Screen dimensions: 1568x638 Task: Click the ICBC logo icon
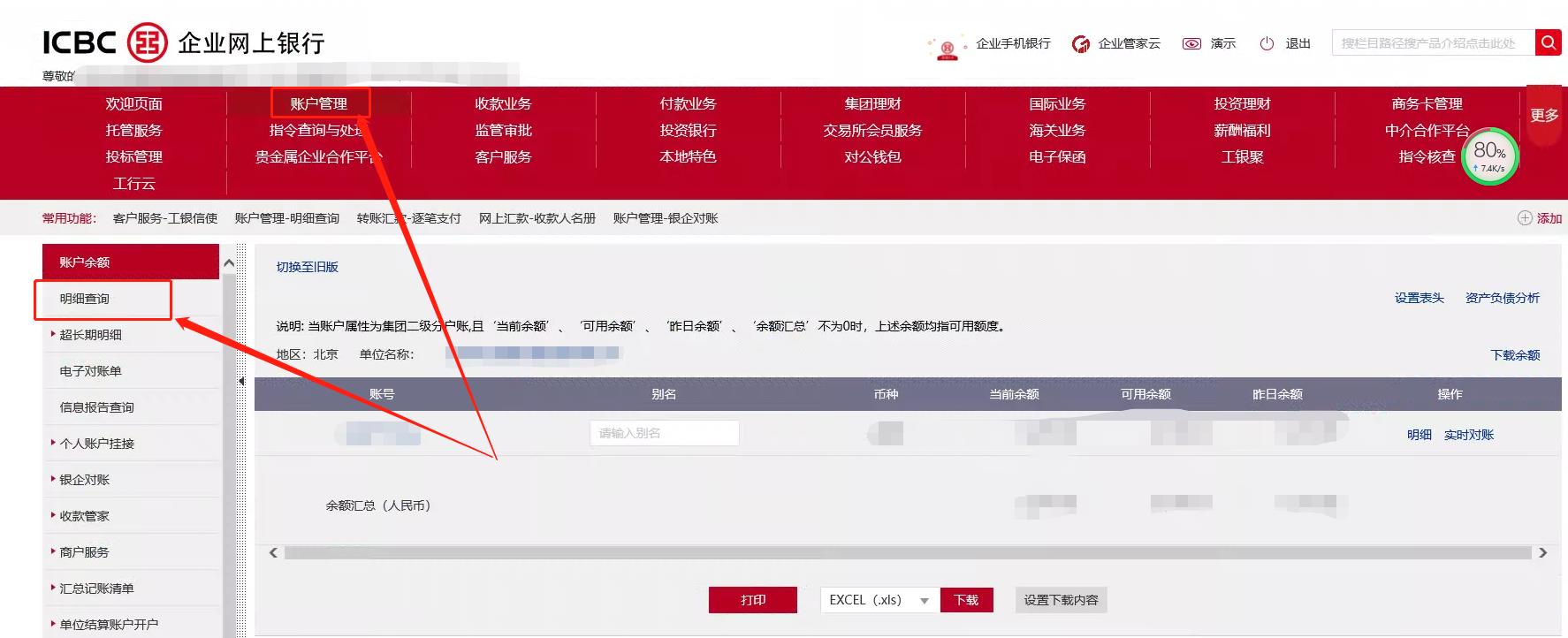147,42
